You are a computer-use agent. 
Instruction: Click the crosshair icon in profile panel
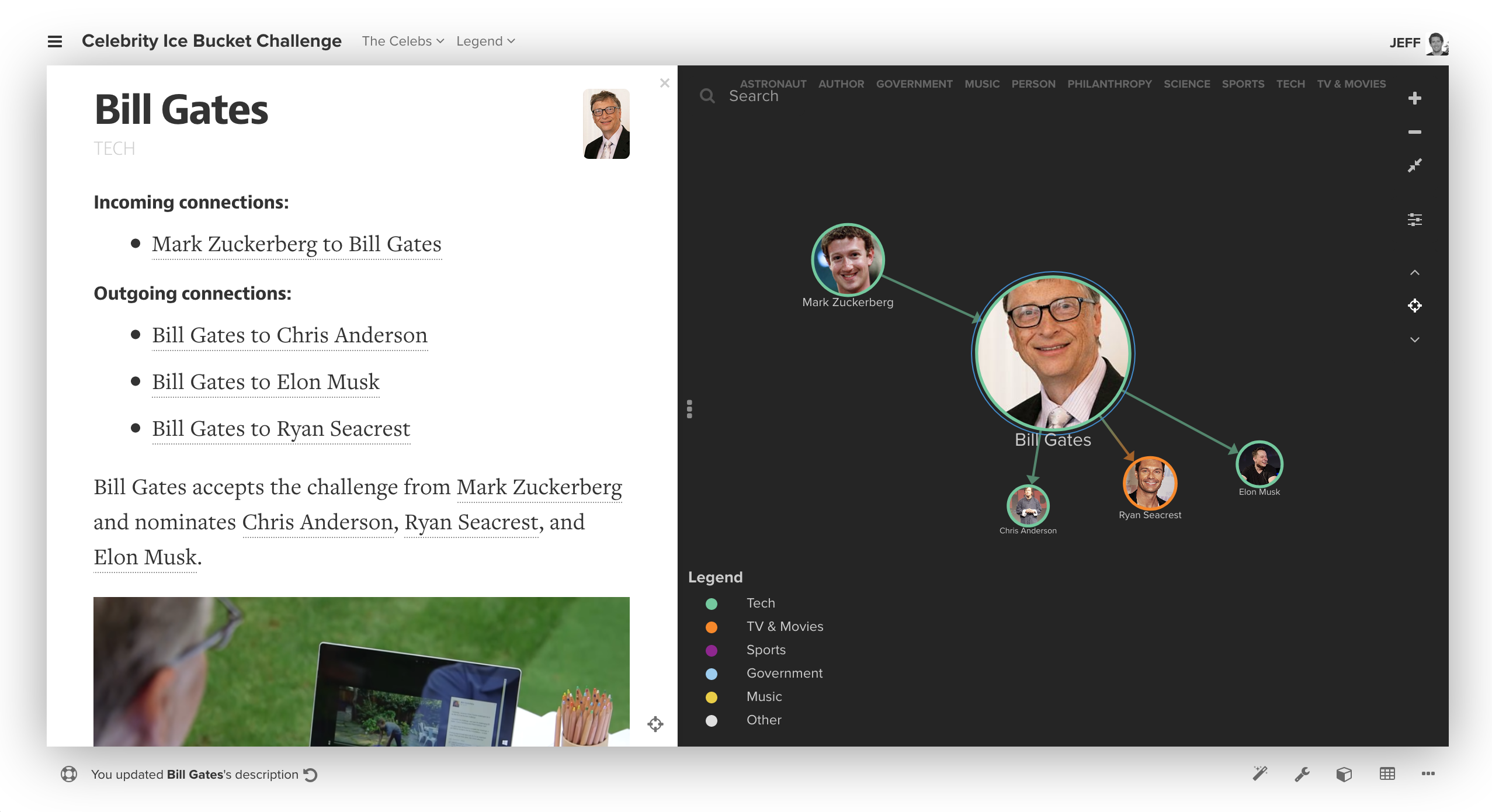pyautogui.click(x=655, y=724)
